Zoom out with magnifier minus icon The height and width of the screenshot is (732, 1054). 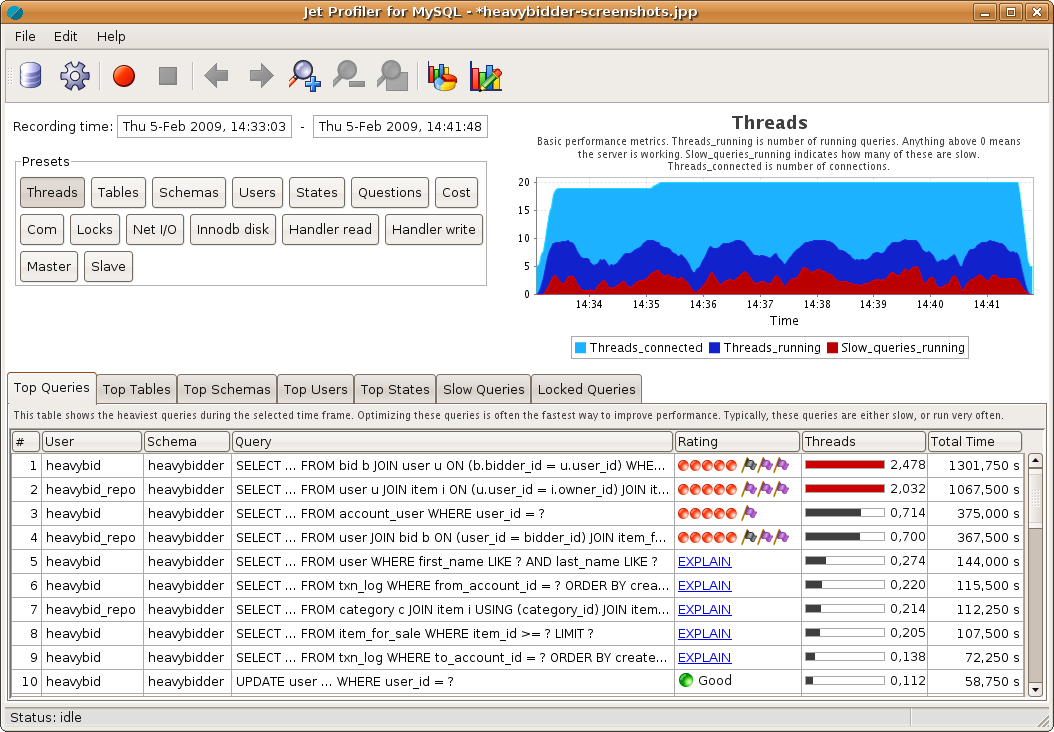coord(349,75)
